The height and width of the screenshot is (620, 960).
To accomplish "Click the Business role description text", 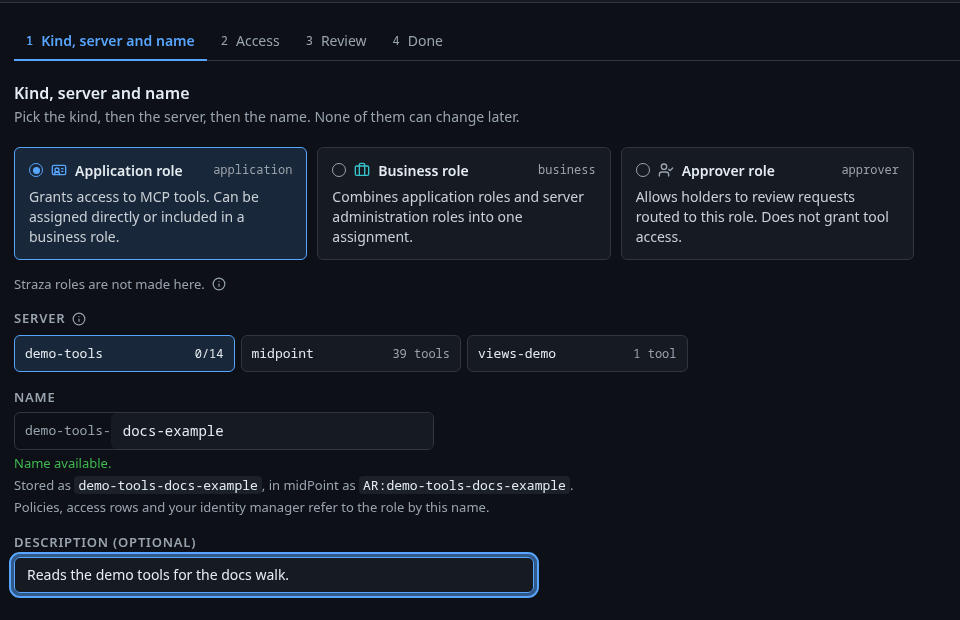I will (458, 217).
